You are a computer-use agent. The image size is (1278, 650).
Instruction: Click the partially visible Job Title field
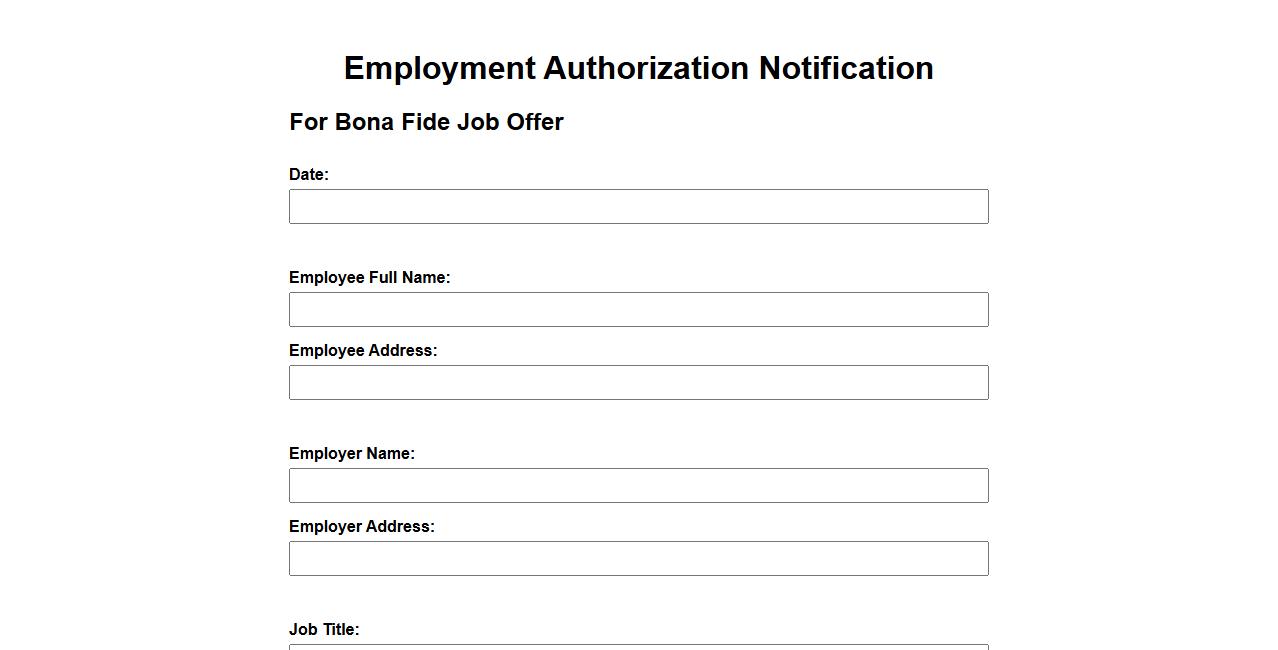click(638, 647)
